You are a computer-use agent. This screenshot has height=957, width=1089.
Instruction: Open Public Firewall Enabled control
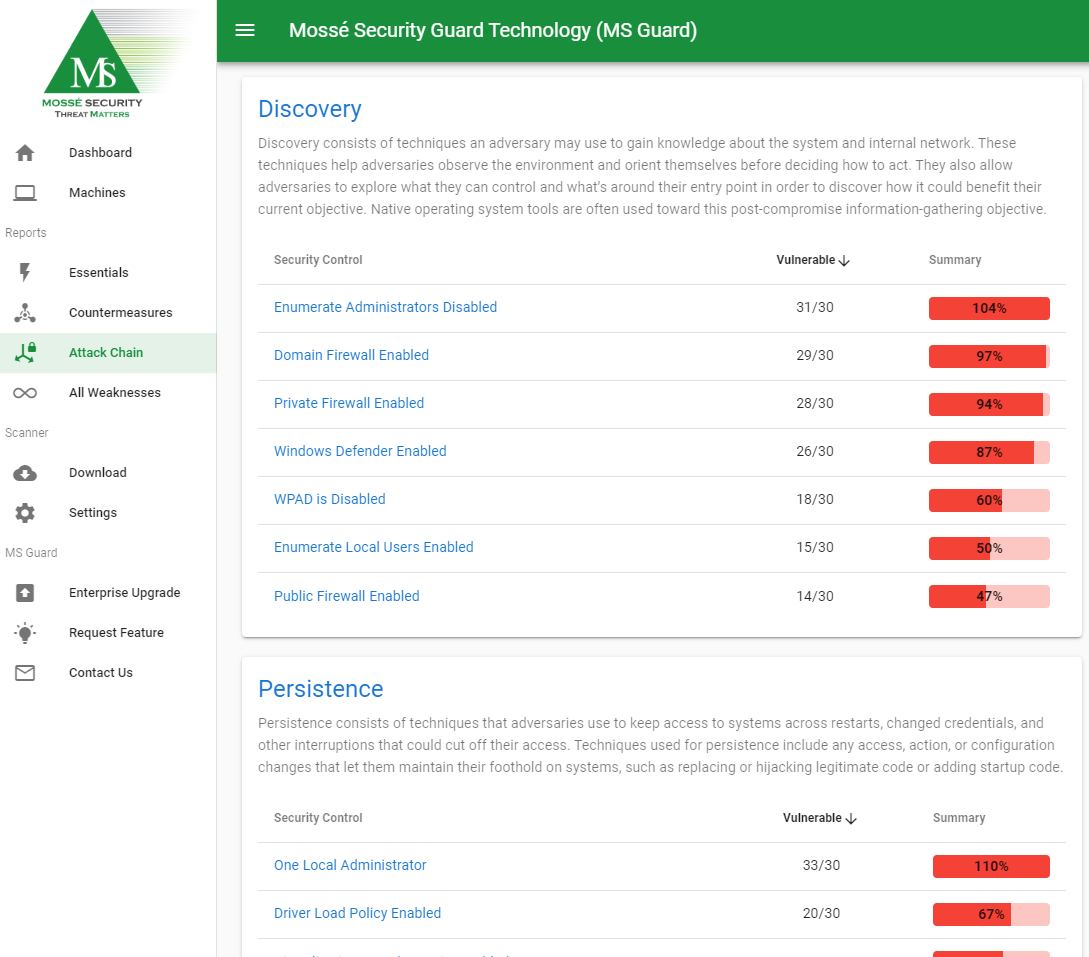pos(347,596)
